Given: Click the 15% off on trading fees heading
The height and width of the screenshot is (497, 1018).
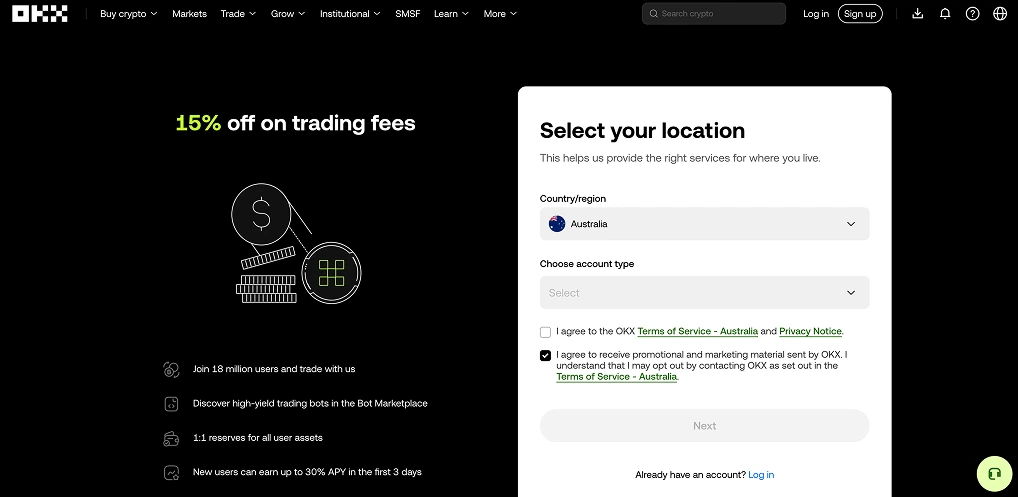Looking at the screenshot, I should 295,123.
